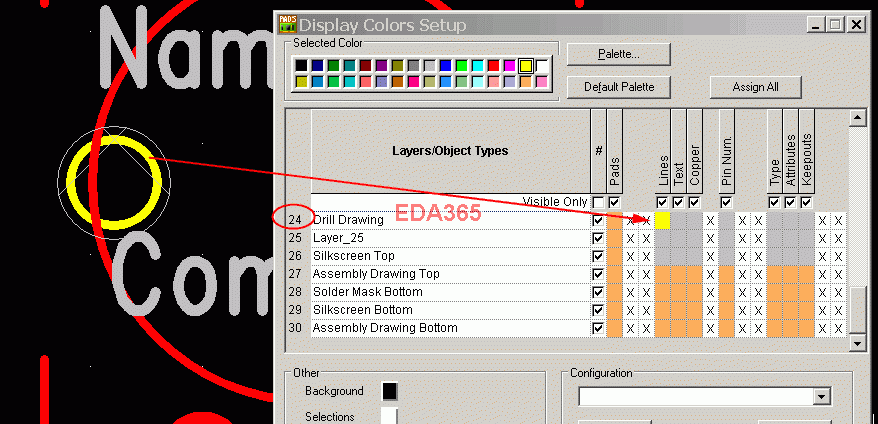
Task: Click the layer list scroll up arrow
Action: tap(857, 118)
